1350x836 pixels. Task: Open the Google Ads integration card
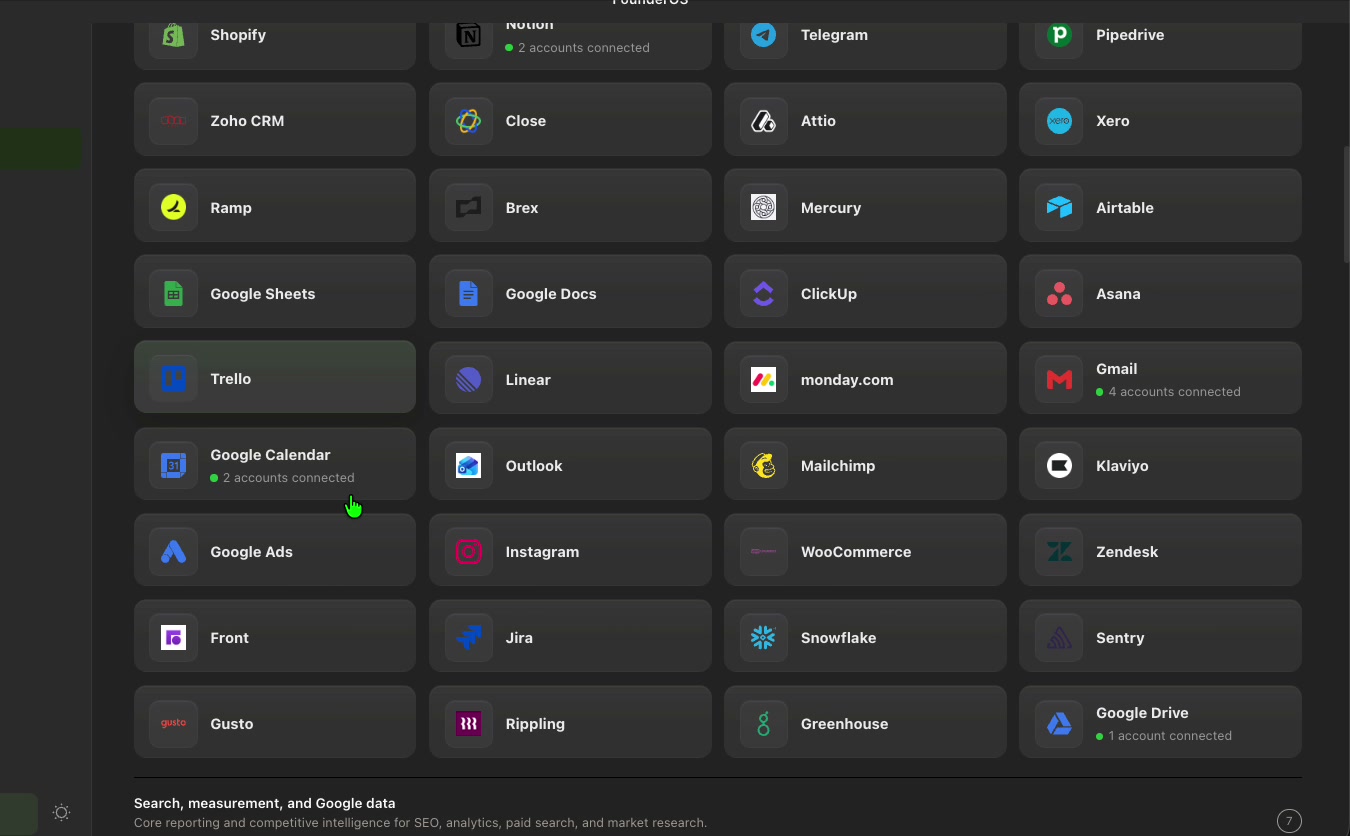tap(275, 550)
